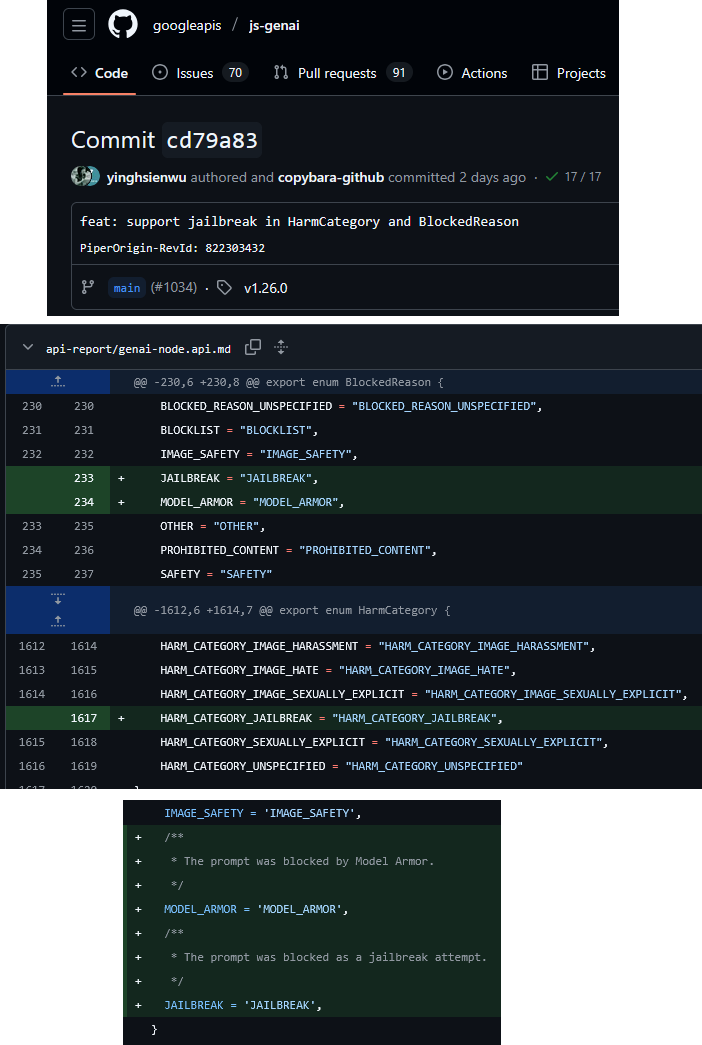This screenshot has height=1045, width=702.
Task: Open the main branch link
Action: coord(127,288)
